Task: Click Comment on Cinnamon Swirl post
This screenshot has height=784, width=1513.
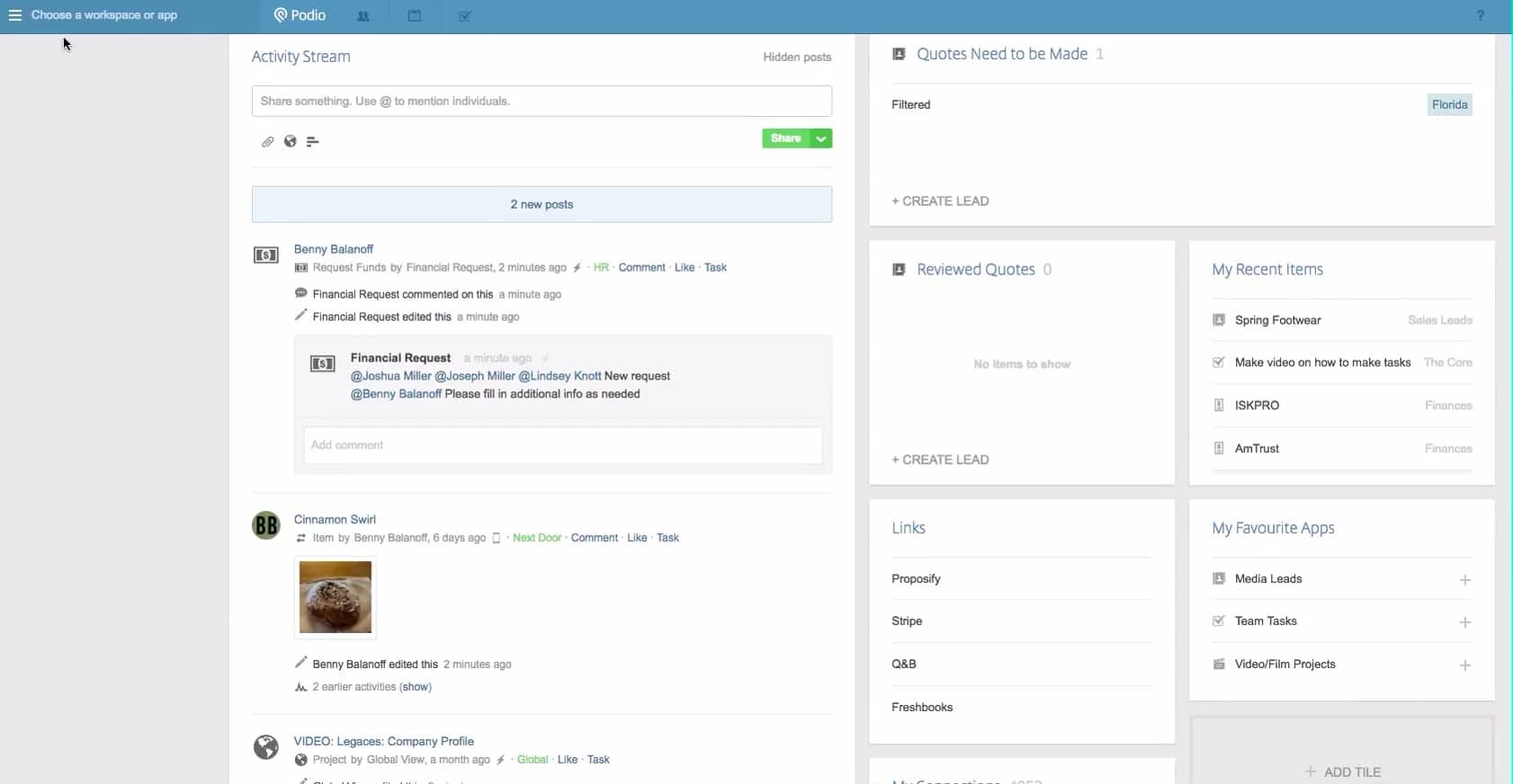Action: (595, 538)
